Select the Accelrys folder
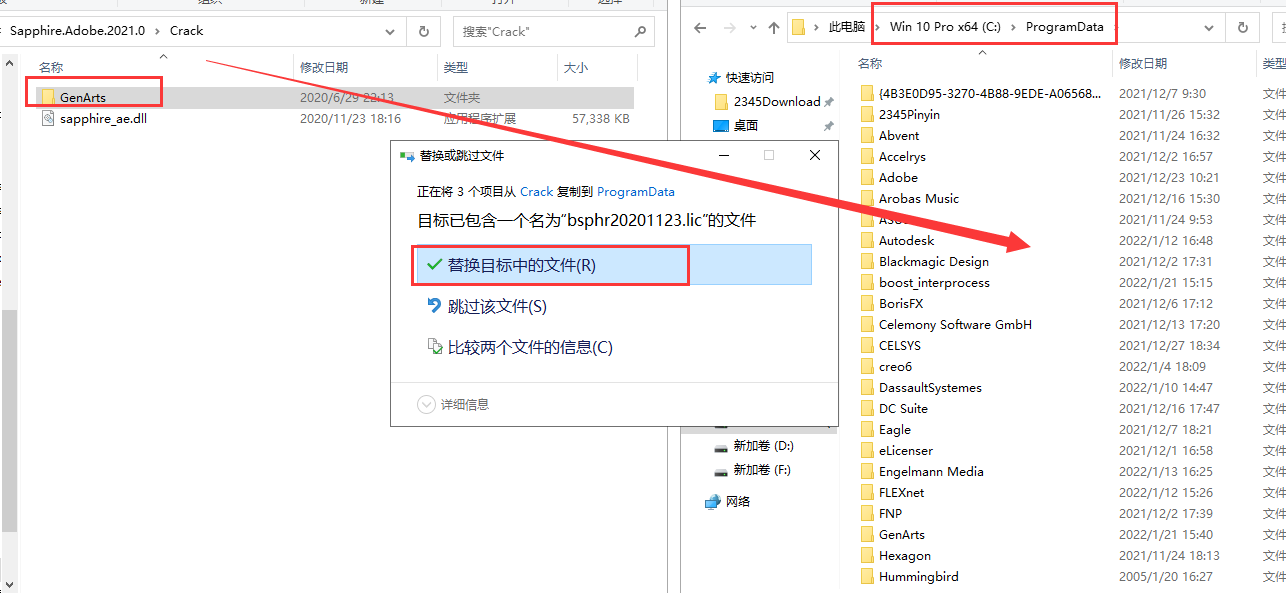Viewport: 1286px width, 593px height. (902, 156)
